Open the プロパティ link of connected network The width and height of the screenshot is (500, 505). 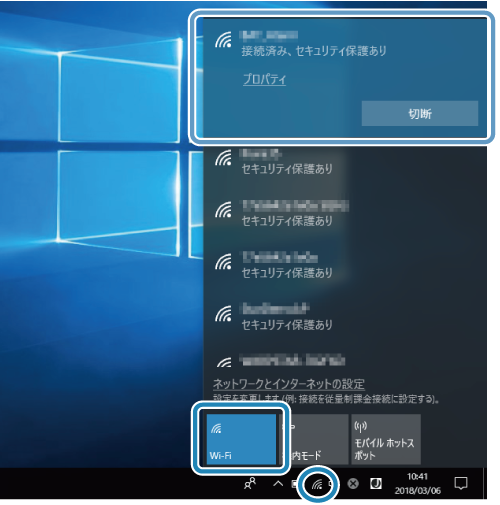(264, 79)
